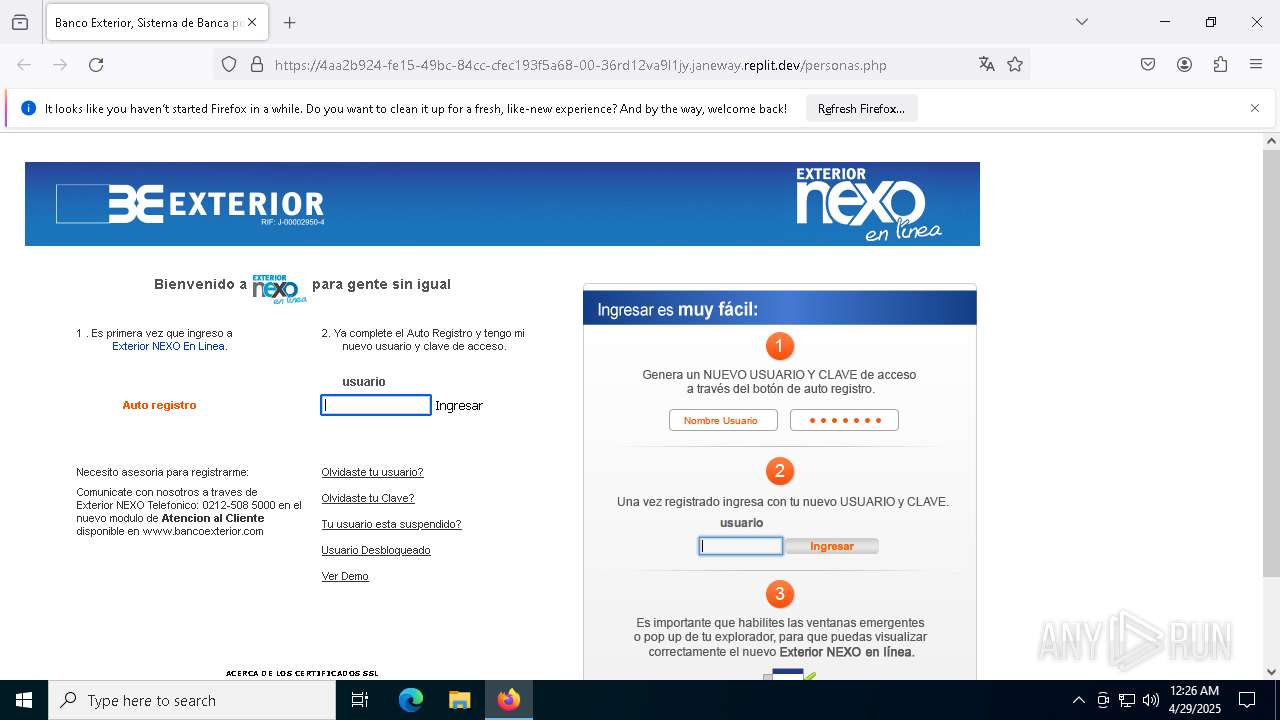Click the Refresh Firefox button

pos(861,109)
